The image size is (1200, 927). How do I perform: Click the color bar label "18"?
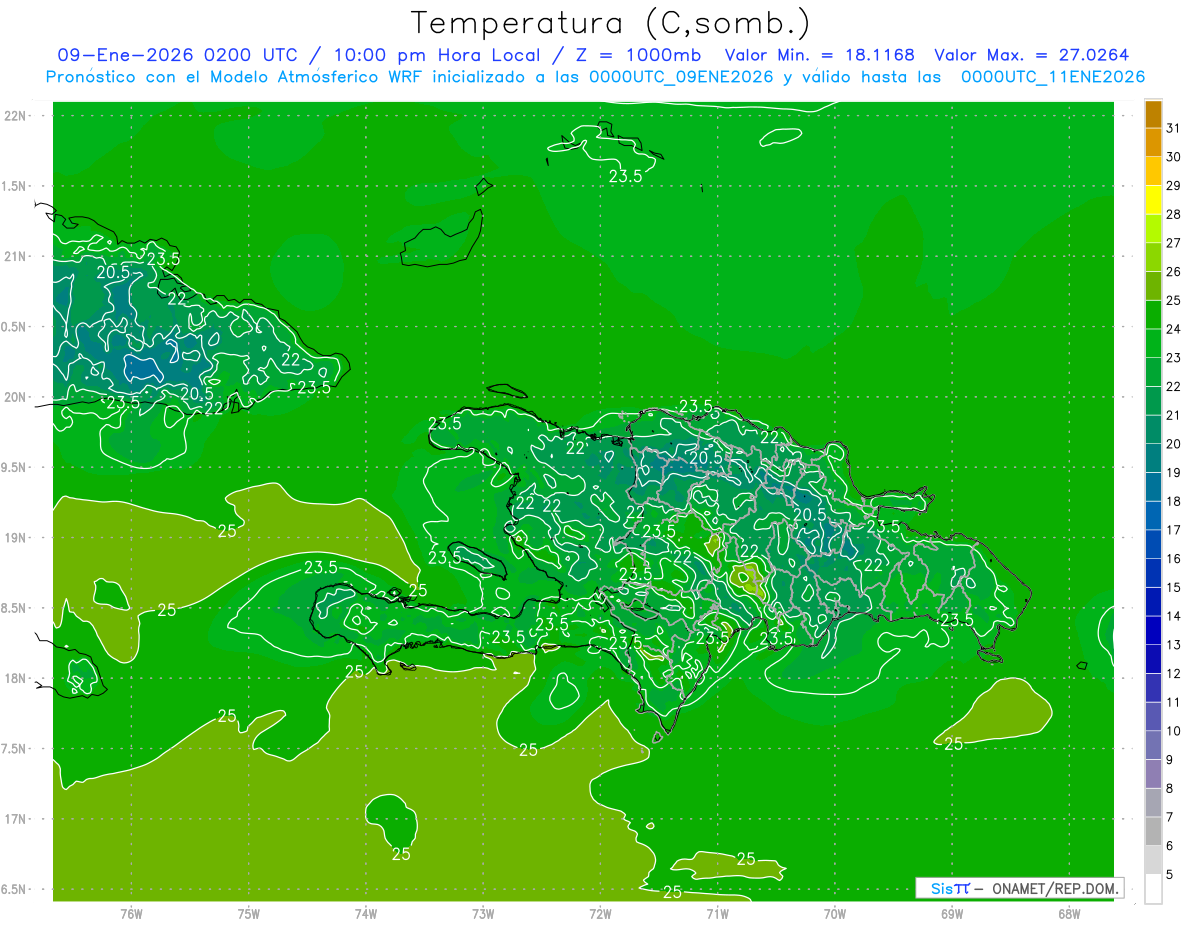(x=1174, y=501)
